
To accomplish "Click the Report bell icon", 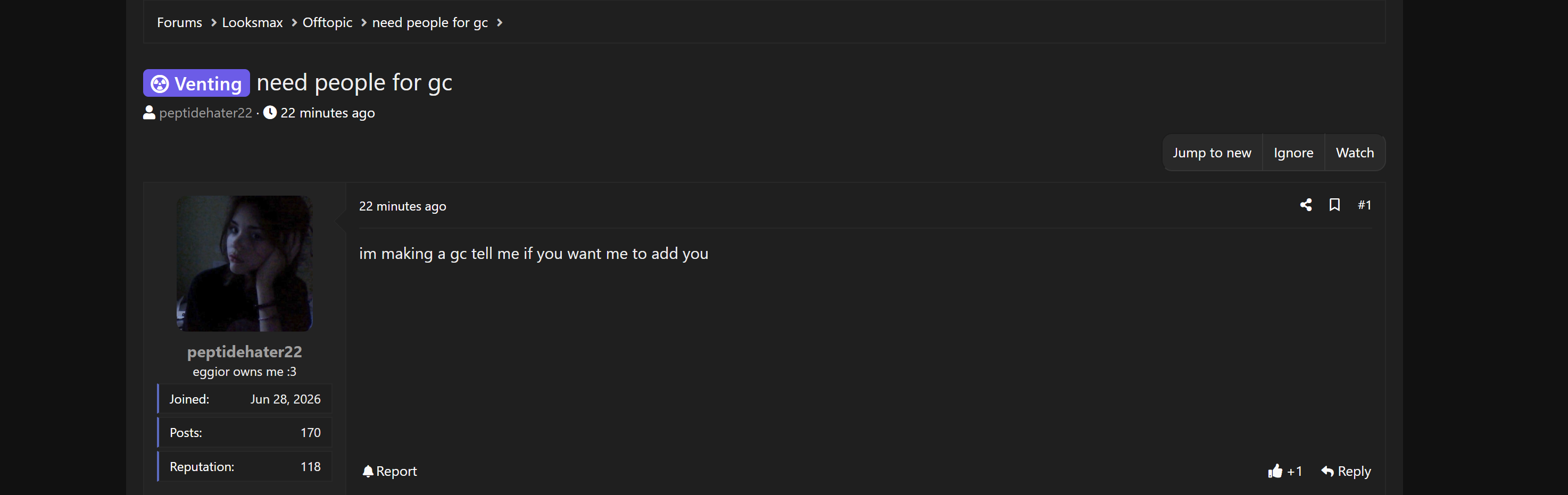I will (368, 471).
